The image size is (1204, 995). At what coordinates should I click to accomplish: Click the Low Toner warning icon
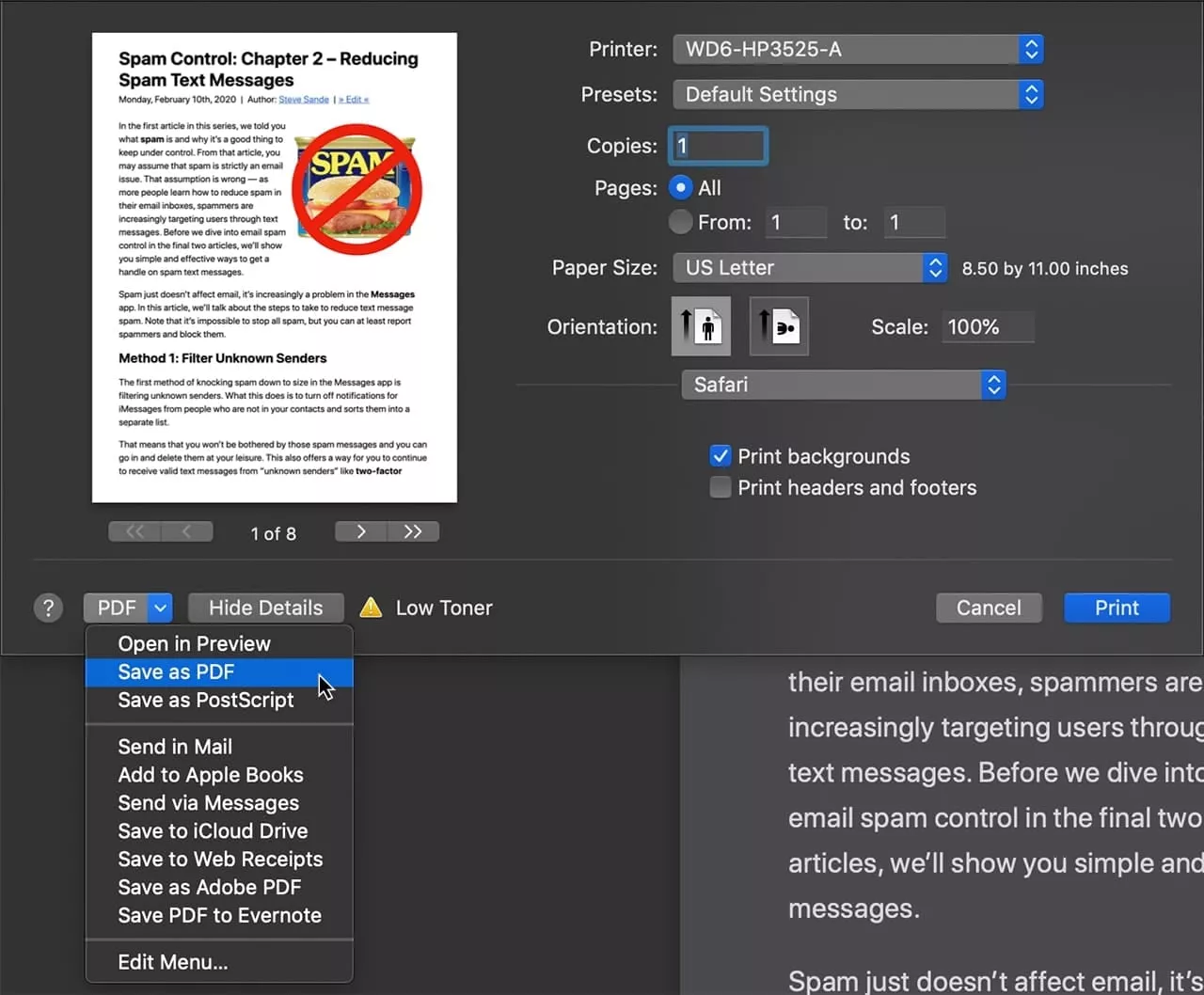pos(372,608)
